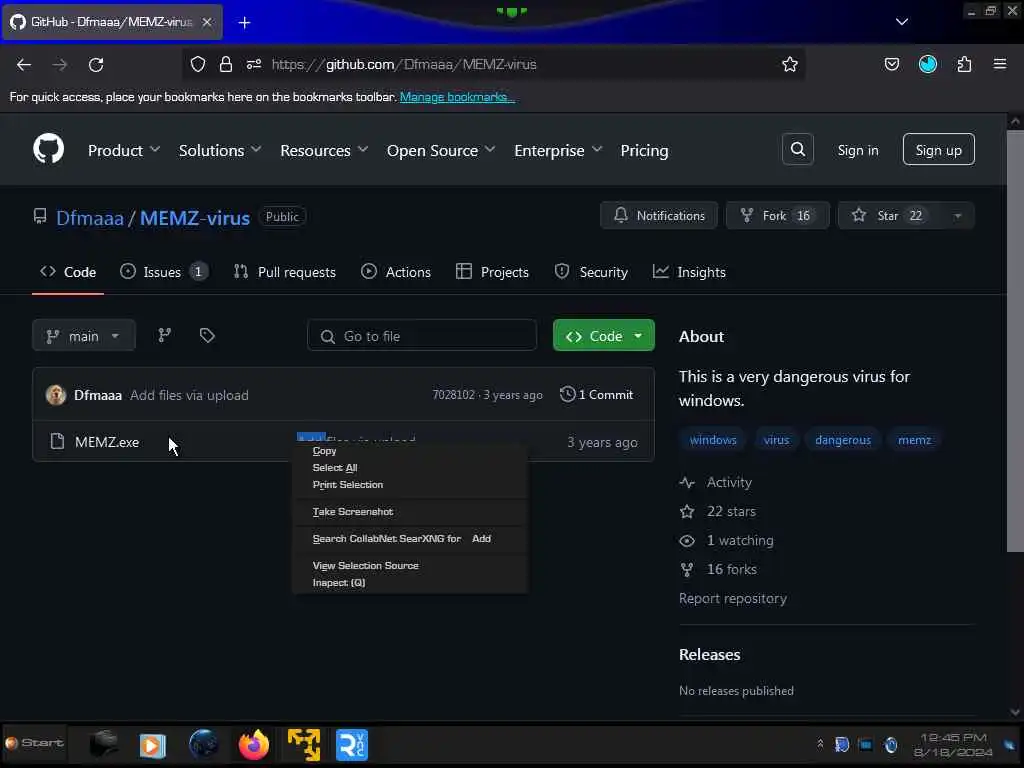Click the GitHub Octocat logo

coord(48,150)
